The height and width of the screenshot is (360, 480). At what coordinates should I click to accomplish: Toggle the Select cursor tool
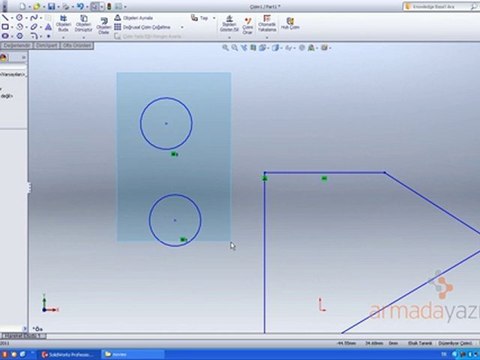(95, 6)
